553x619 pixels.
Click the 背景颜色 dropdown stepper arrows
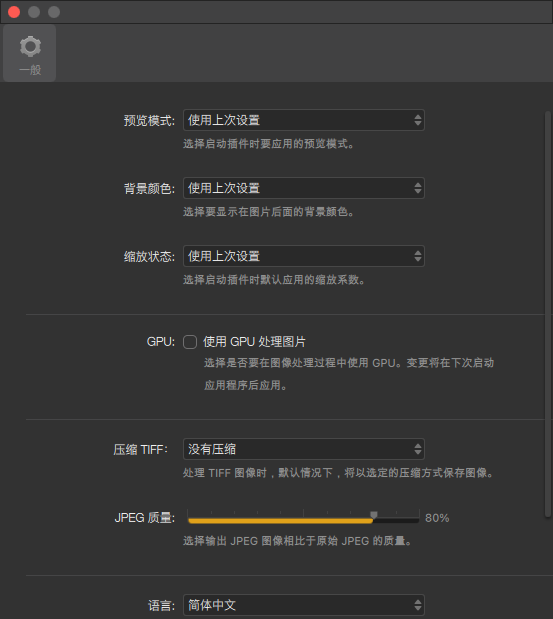418,188
